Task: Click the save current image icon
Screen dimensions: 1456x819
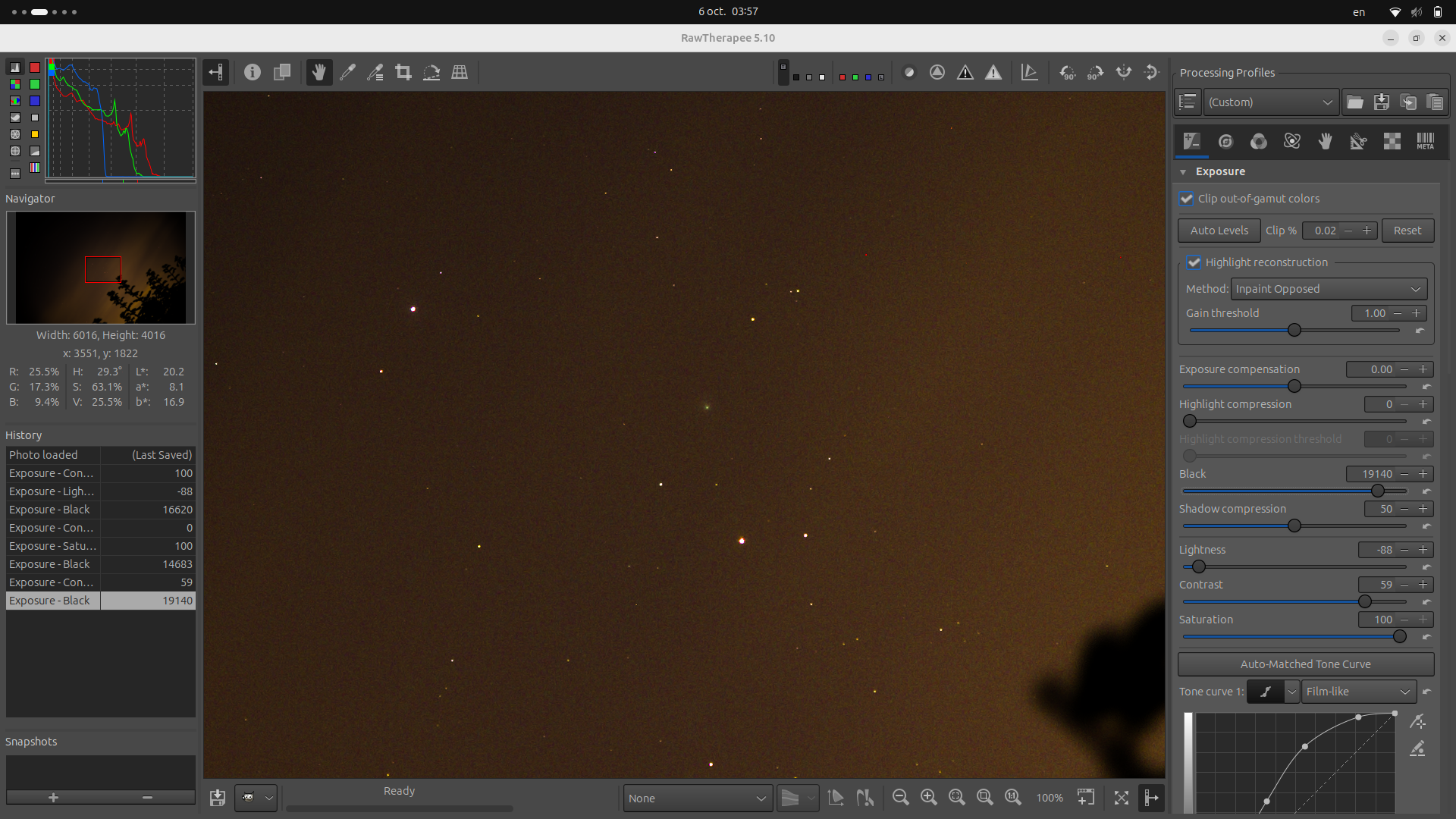Action: pyautogui.click(x=218, y=797)
